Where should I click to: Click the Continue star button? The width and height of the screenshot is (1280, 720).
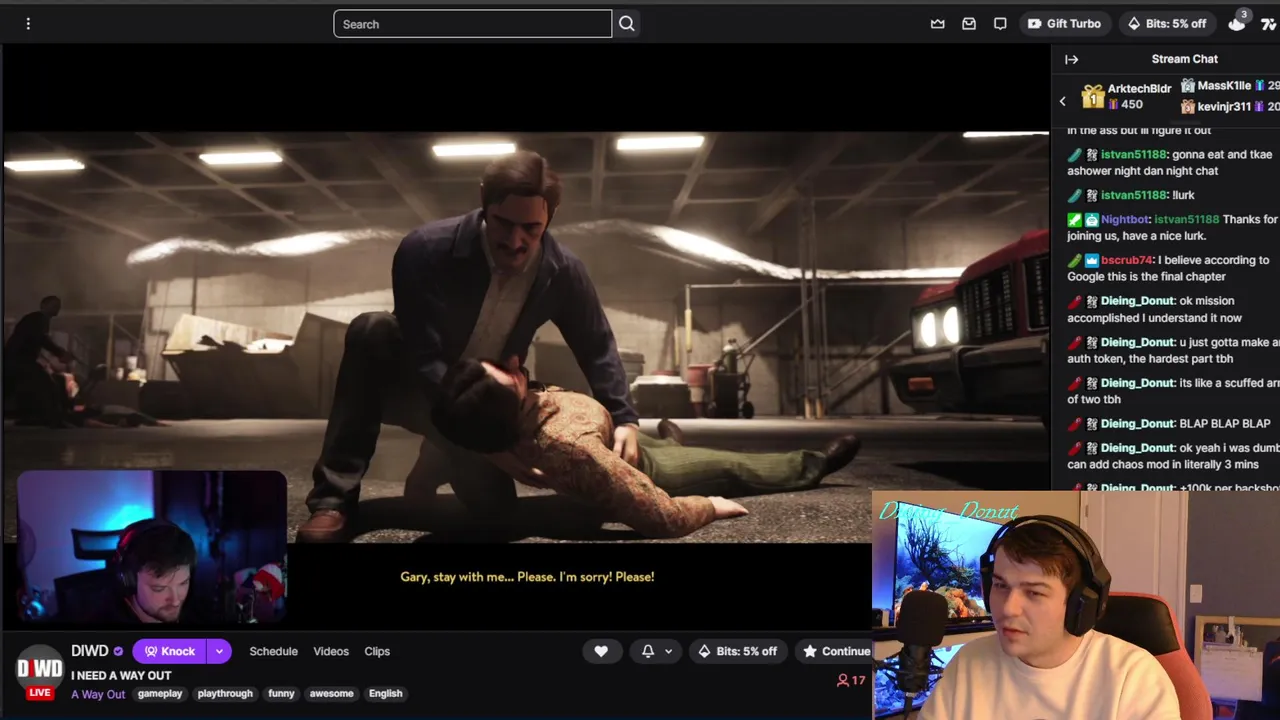(x=836, y=651)
